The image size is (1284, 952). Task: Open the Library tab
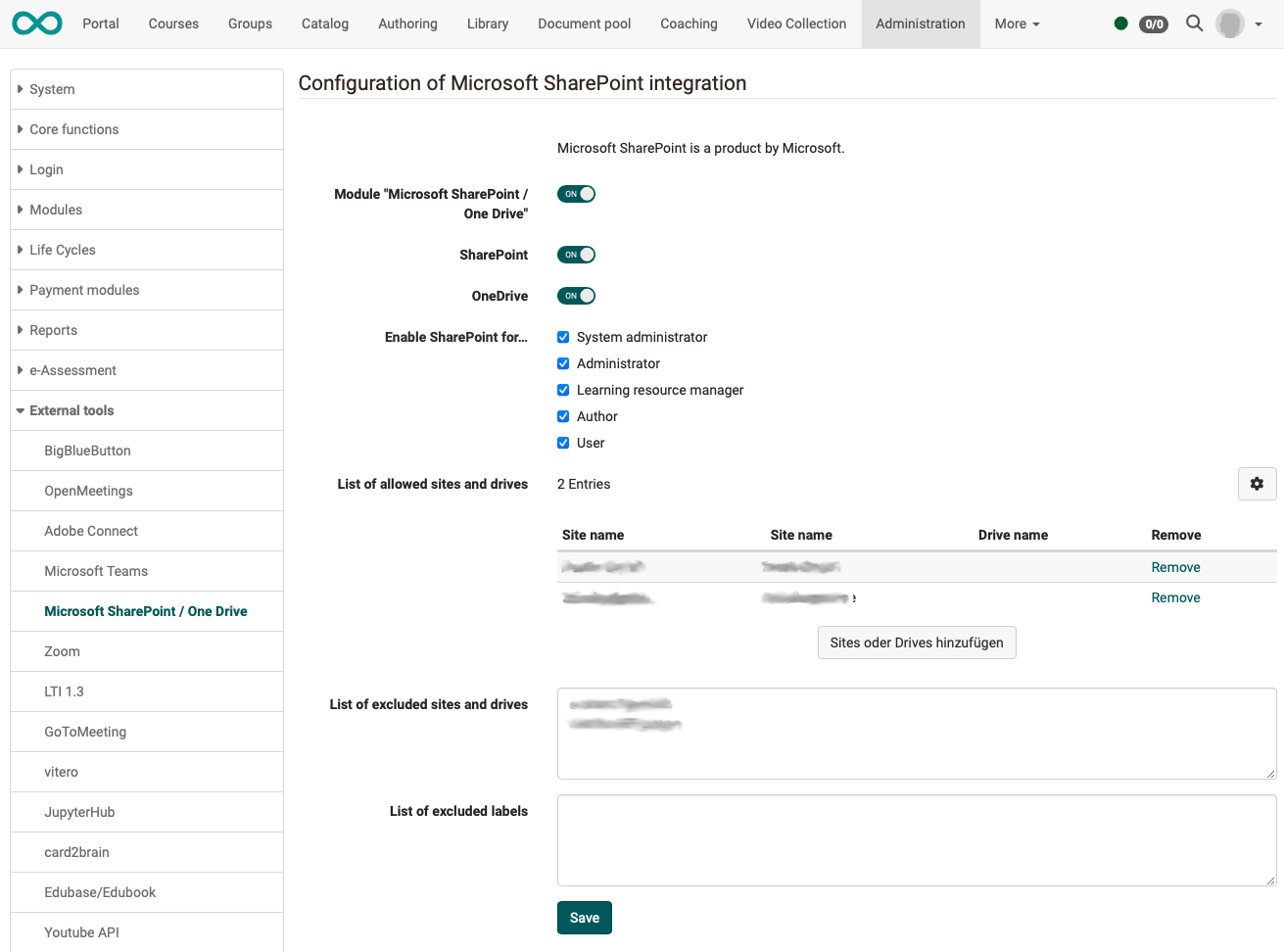point(488,24)
